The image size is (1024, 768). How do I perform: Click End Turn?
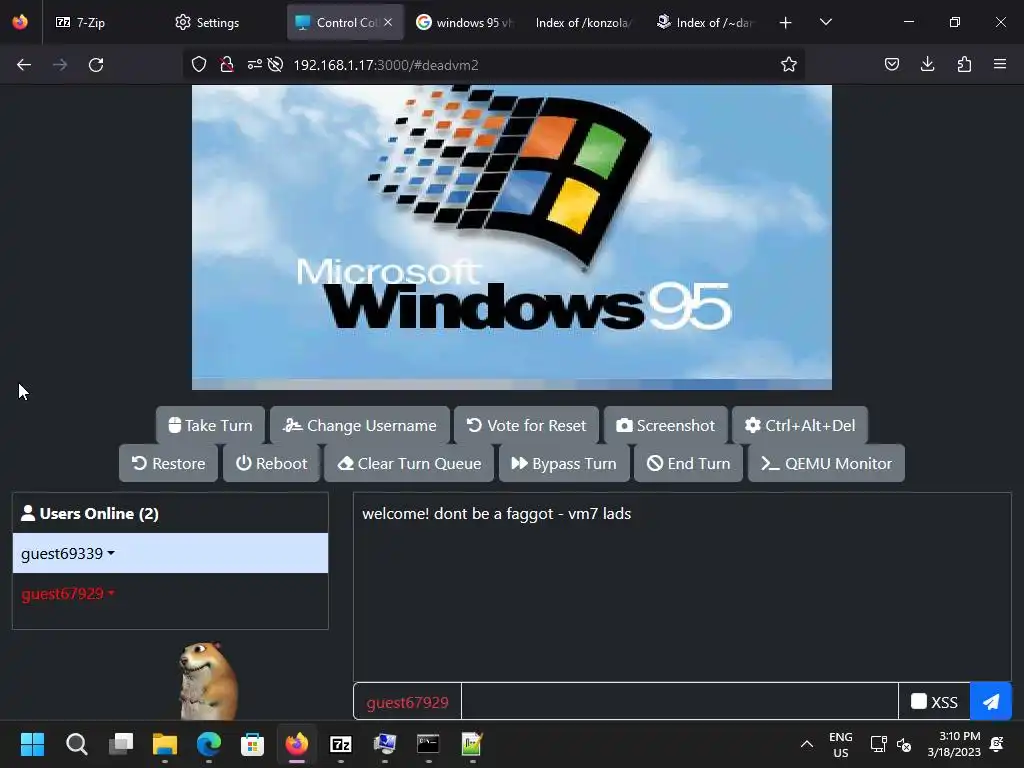coord(688,463)
